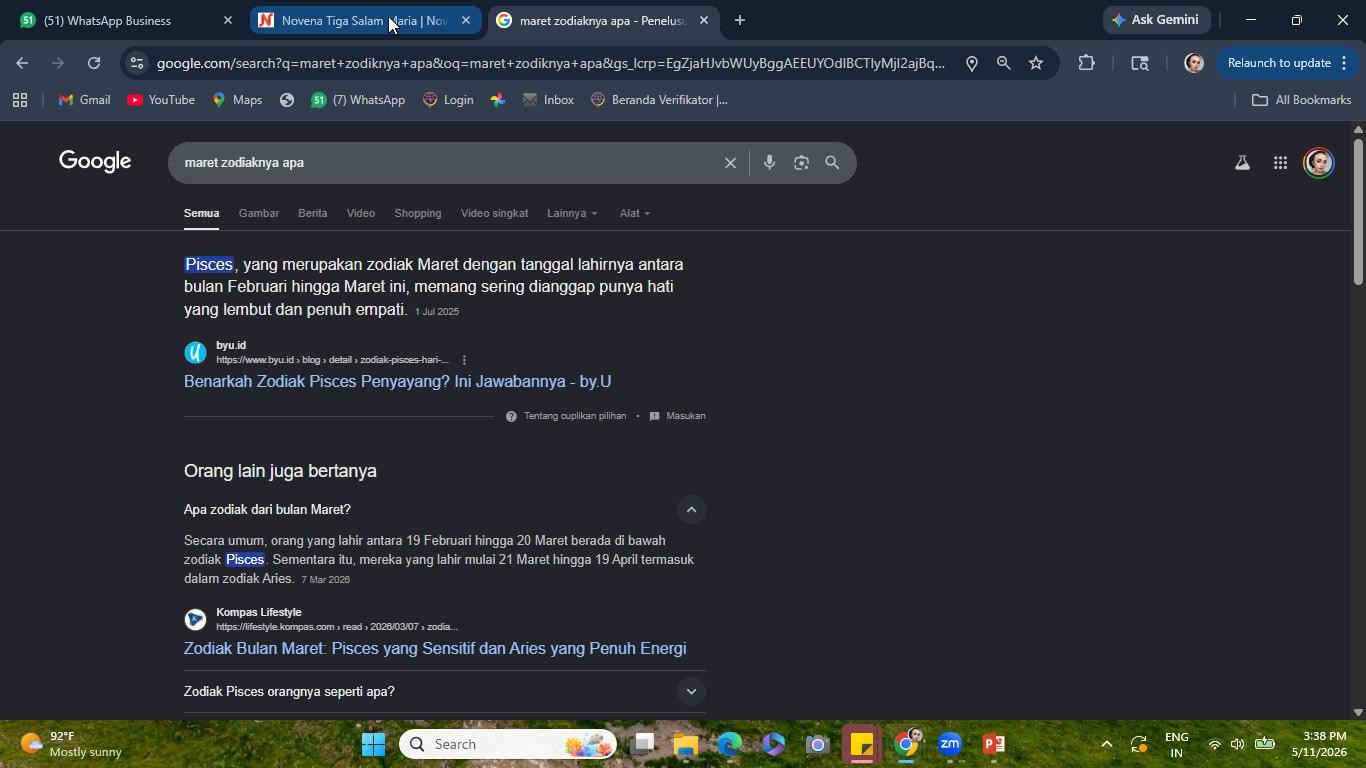
Task: Select the Gambar search filter
Action: tap(259, 213)
